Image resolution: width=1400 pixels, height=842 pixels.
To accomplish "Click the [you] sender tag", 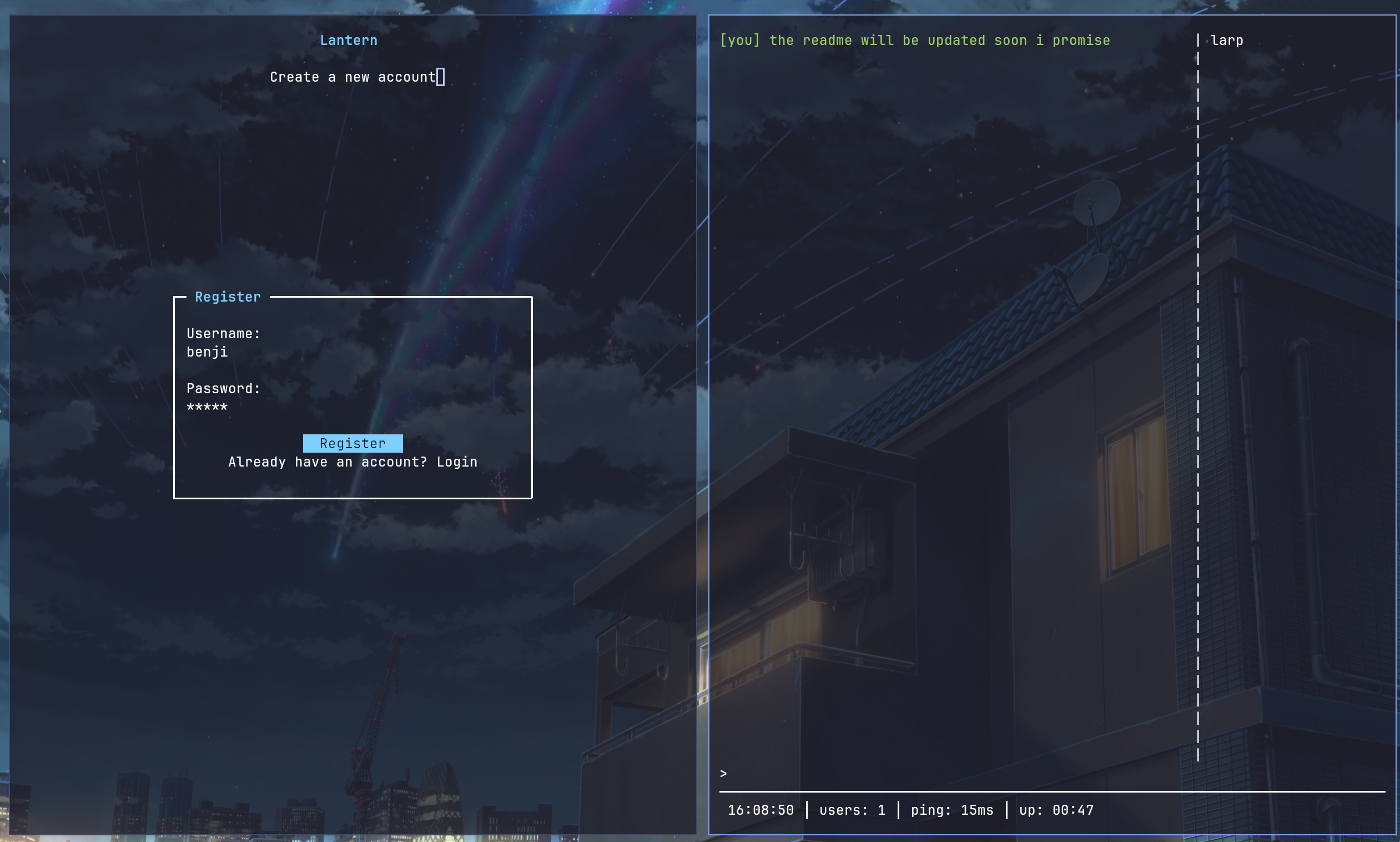I will click(x=739, y=41).
